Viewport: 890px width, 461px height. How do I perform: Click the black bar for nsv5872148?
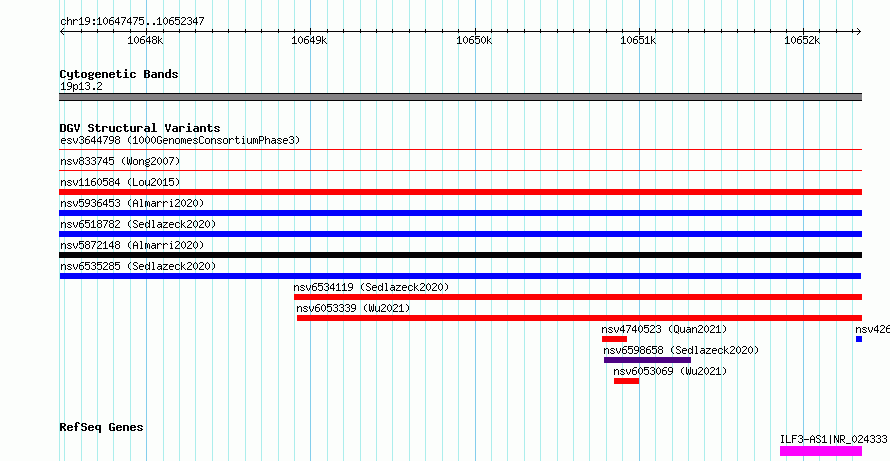[x=461, y=255]
